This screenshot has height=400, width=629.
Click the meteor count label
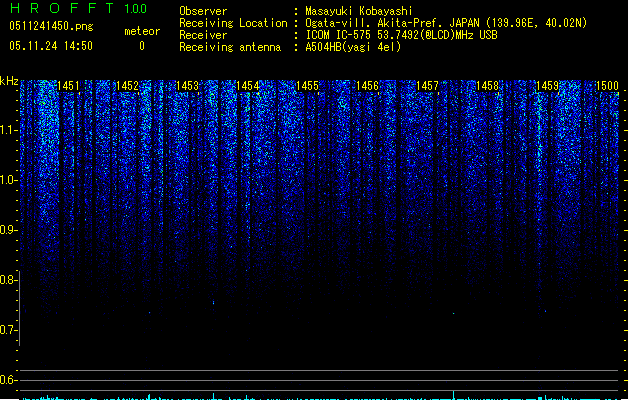click(x=142, y=31)
